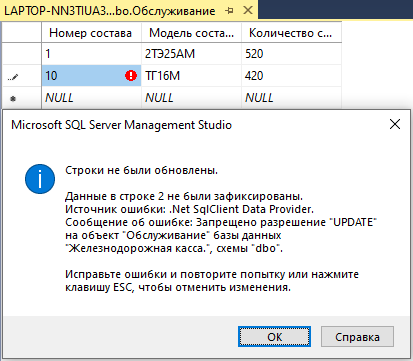The image size is (413, 361).
Task: Select the Модель состава column header
Action: (x=191, y=33)
